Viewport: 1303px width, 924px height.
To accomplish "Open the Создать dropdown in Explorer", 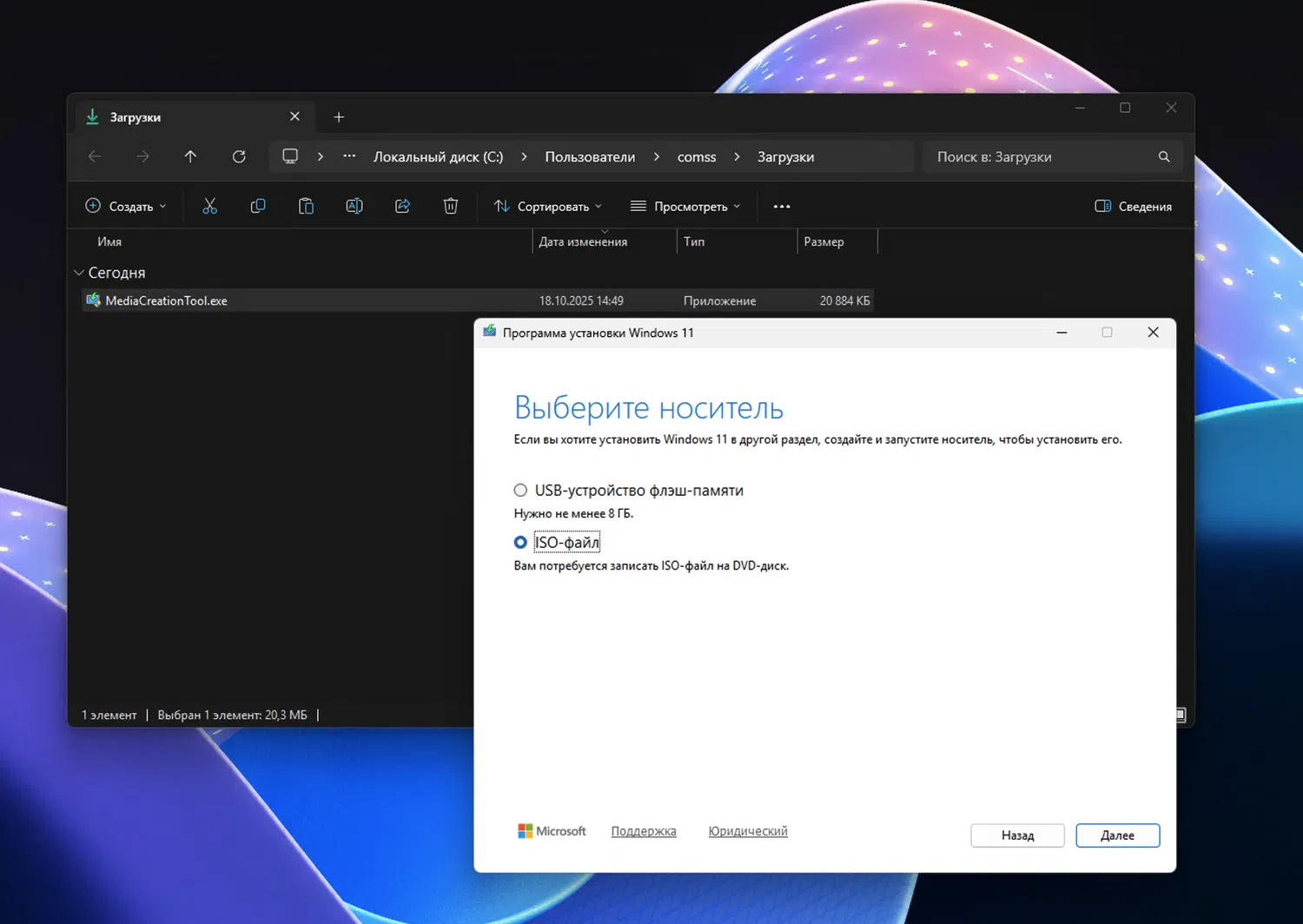I will point(126,207).
